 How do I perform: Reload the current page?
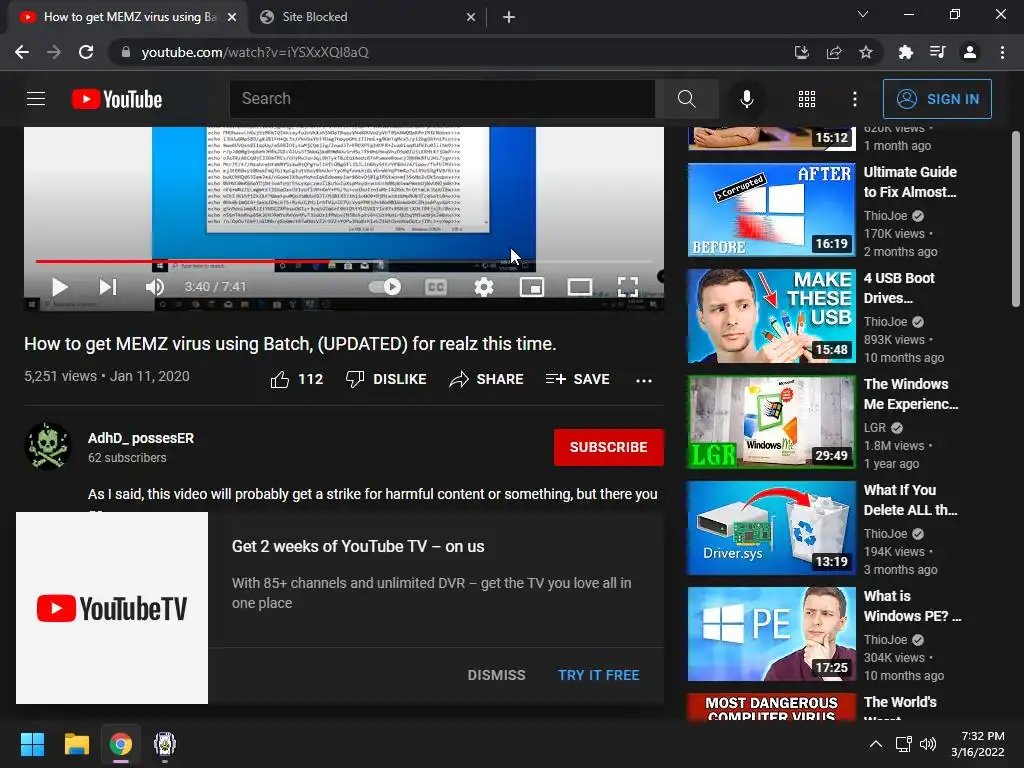[86, 52]
